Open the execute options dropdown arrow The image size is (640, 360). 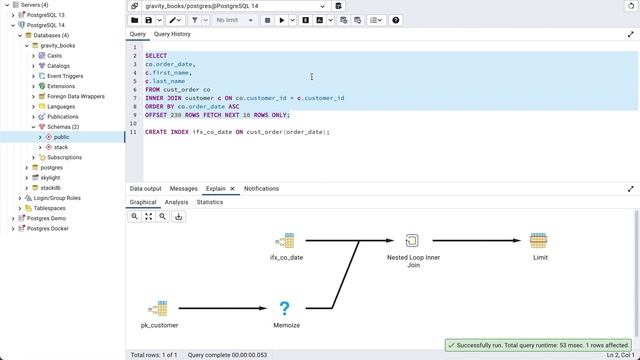tap(292, 20)
